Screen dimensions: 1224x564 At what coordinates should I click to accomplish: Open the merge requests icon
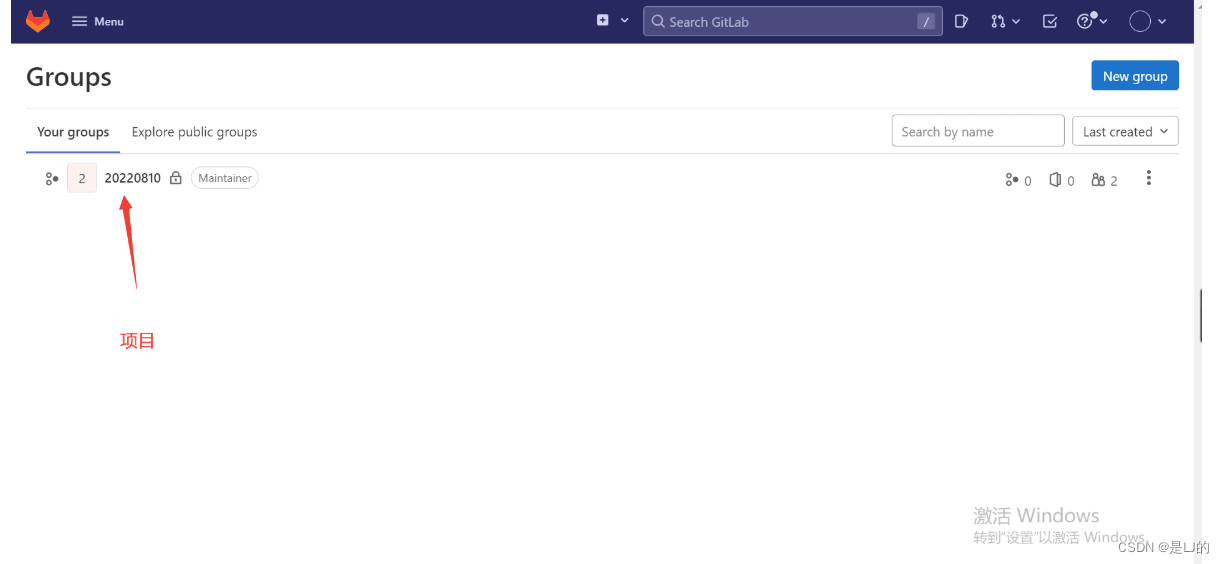click(x=998, y=21)
